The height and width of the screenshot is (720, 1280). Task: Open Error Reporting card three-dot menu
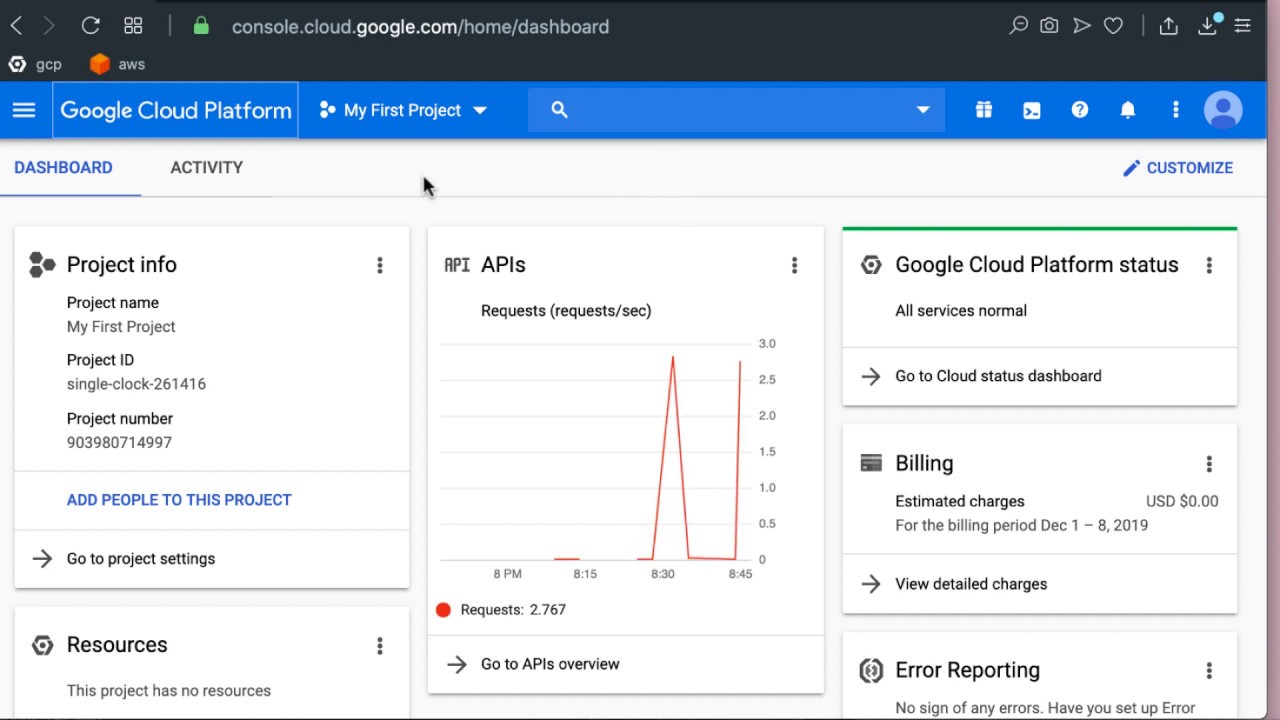pyautogui.click(x=1209, y=671)
